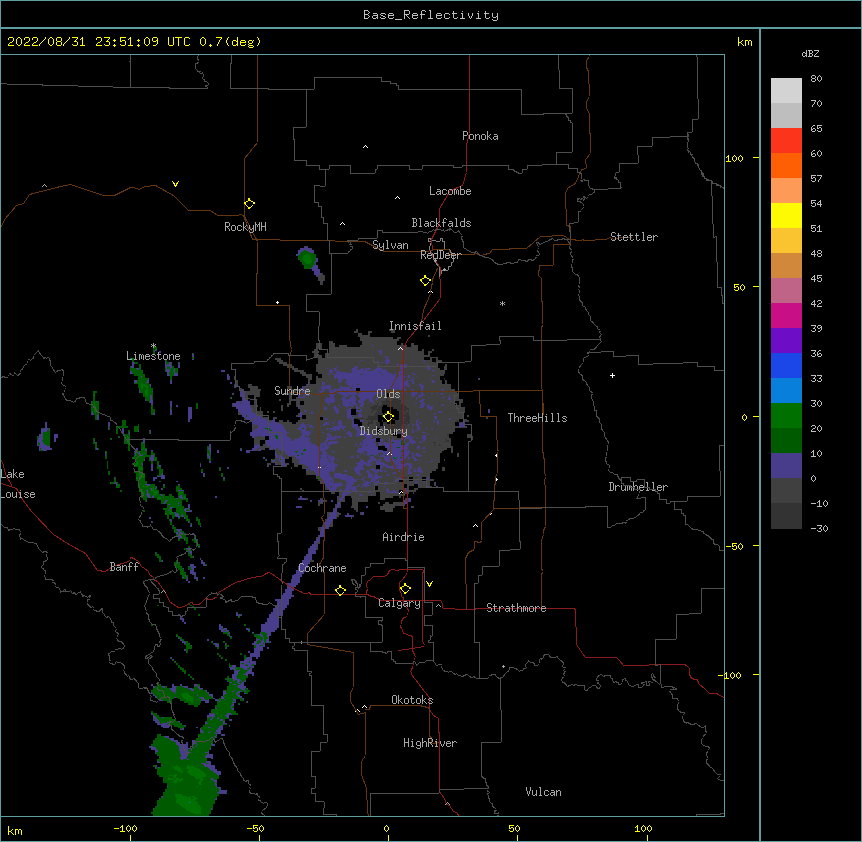Click the Strathmore town label

[516, 608]
